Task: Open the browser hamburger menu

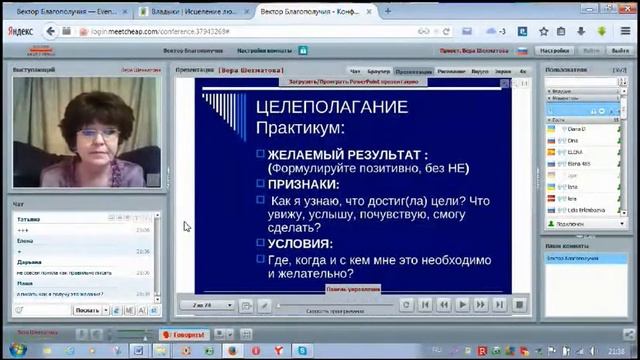Action: (x=625, y=31)
